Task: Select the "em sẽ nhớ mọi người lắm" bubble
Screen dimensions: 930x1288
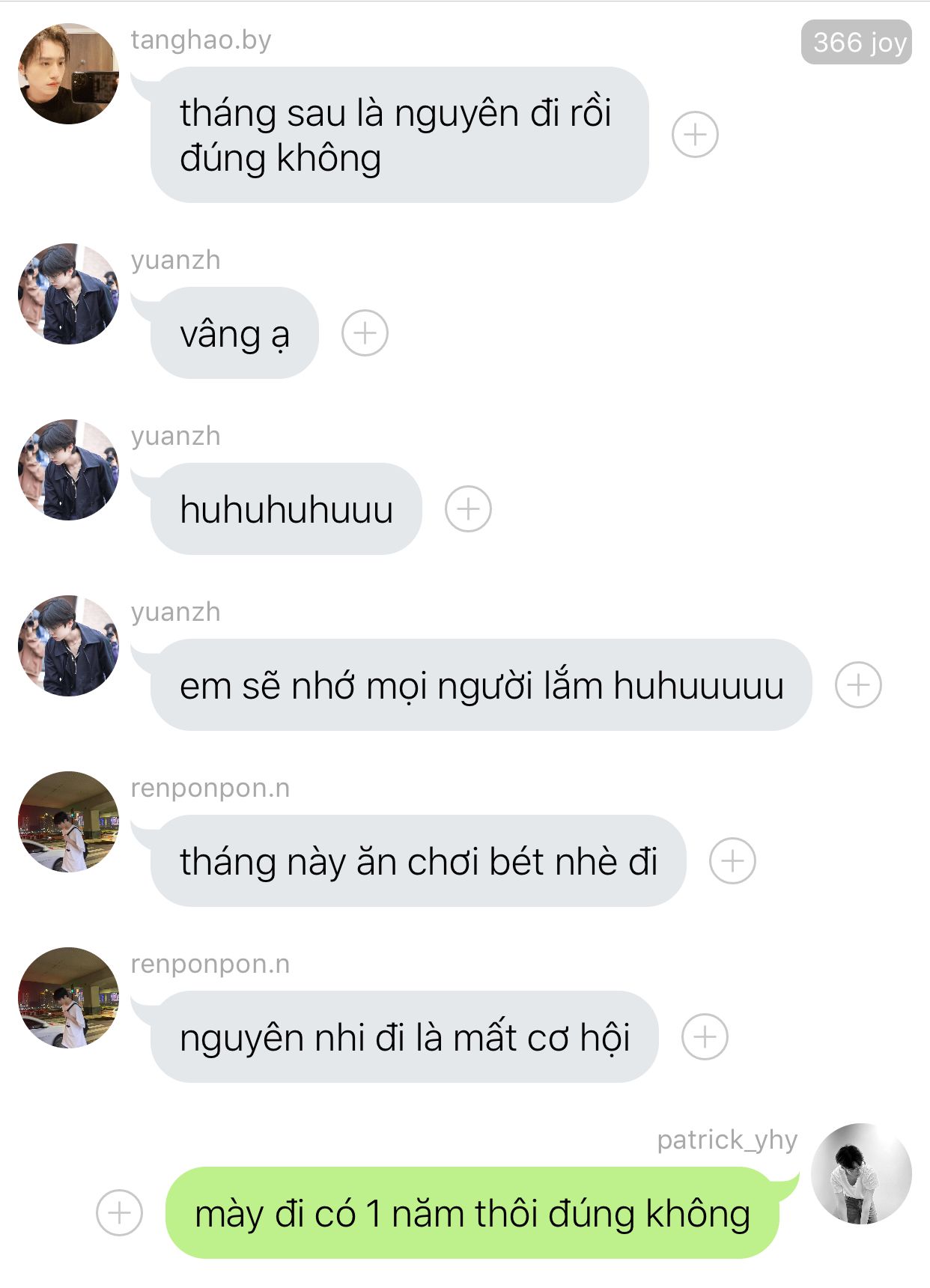Action: 481,684
